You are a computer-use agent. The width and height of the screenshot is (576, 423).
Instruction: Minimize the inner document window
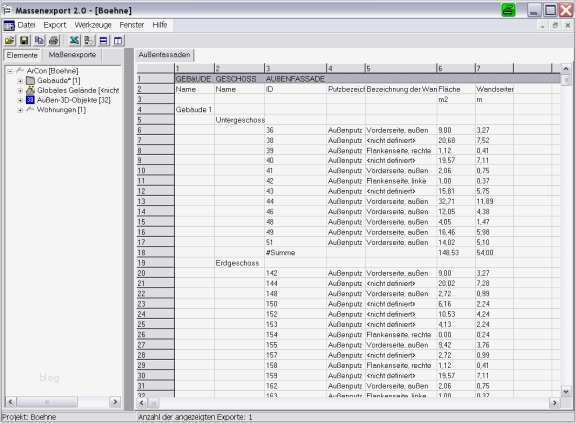point(543,25)
